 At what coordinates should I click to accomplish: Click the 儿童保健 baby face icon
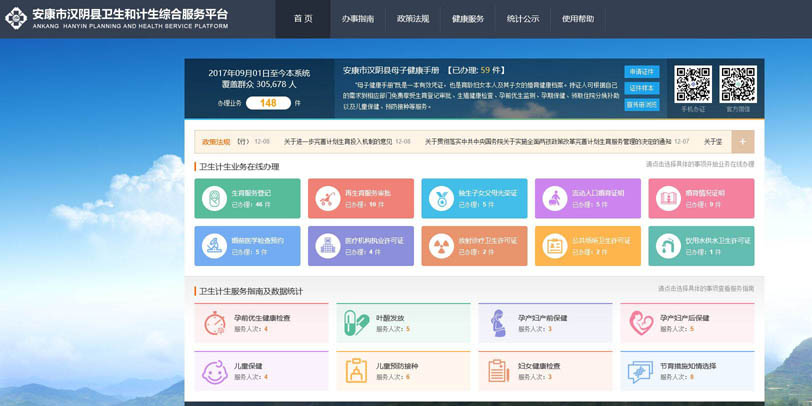214,371
